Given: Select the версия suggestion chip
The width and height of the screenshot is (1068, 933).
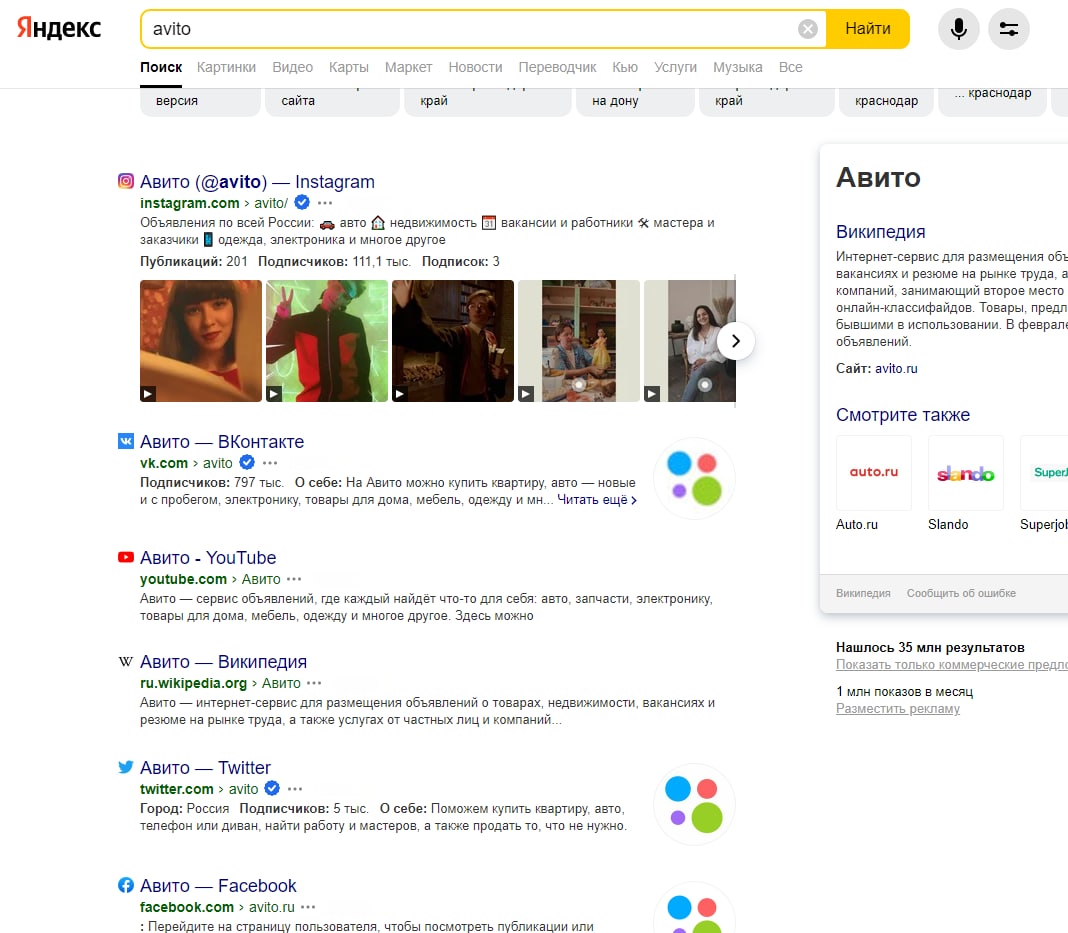Looking at the screenshot, I should (x=200, y=101).
